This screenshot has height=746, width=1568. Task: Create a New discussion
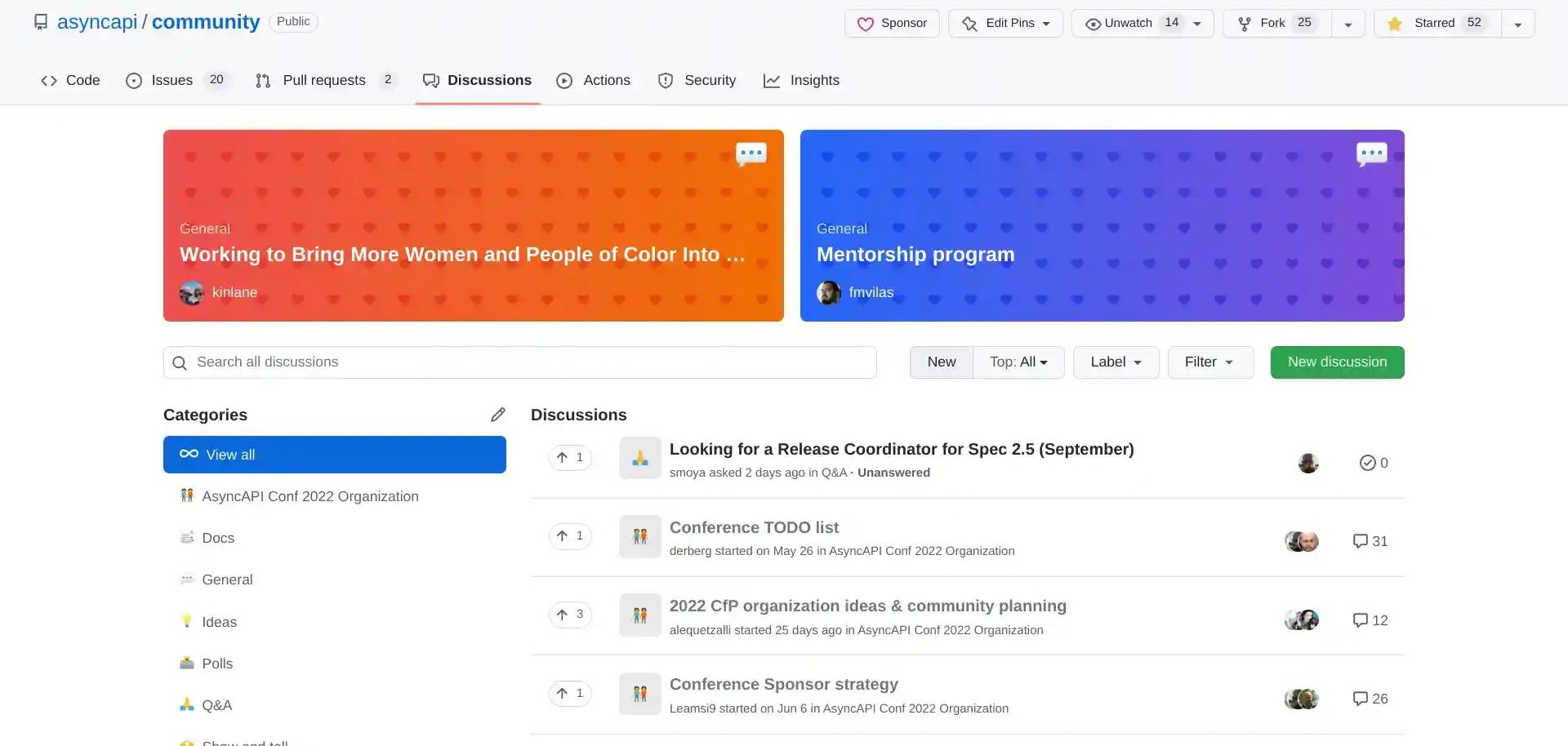[x=1337, y=362]
